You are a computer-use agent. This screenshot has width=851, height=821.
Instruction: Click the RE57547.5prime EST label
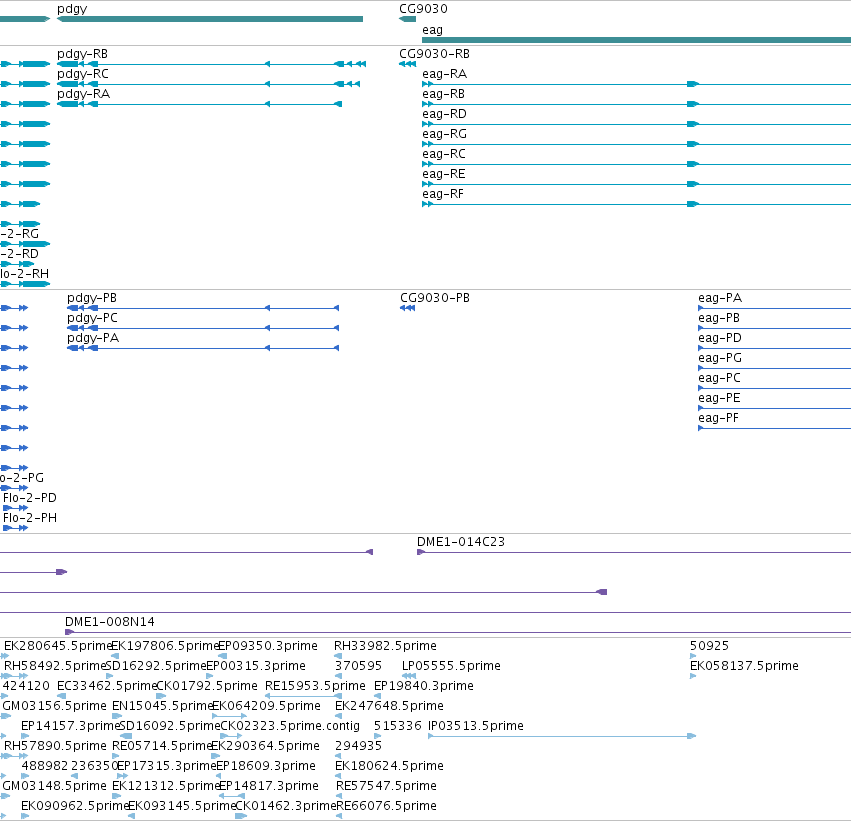pos(386,786)
